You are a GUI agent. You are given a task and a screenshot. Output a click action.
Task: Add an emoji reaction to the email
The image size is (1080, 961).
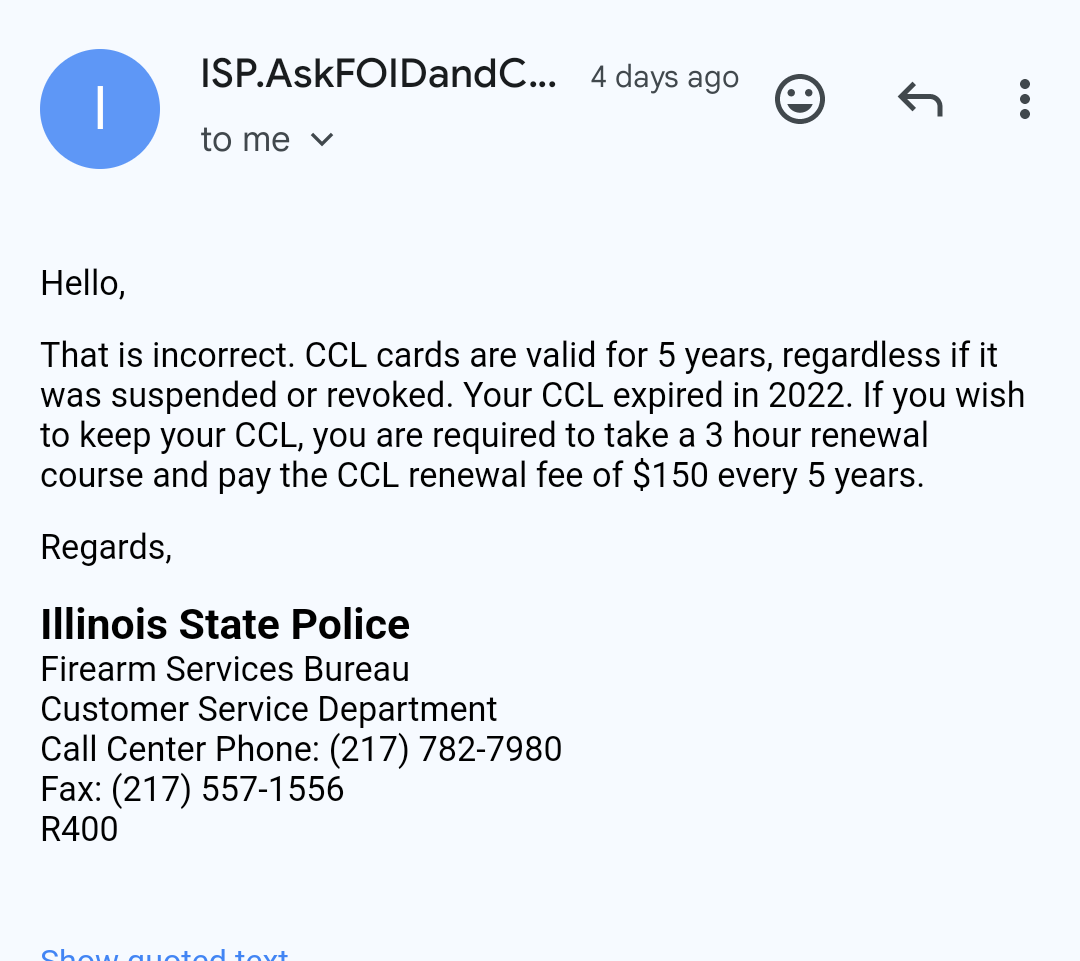pos(800,99)
